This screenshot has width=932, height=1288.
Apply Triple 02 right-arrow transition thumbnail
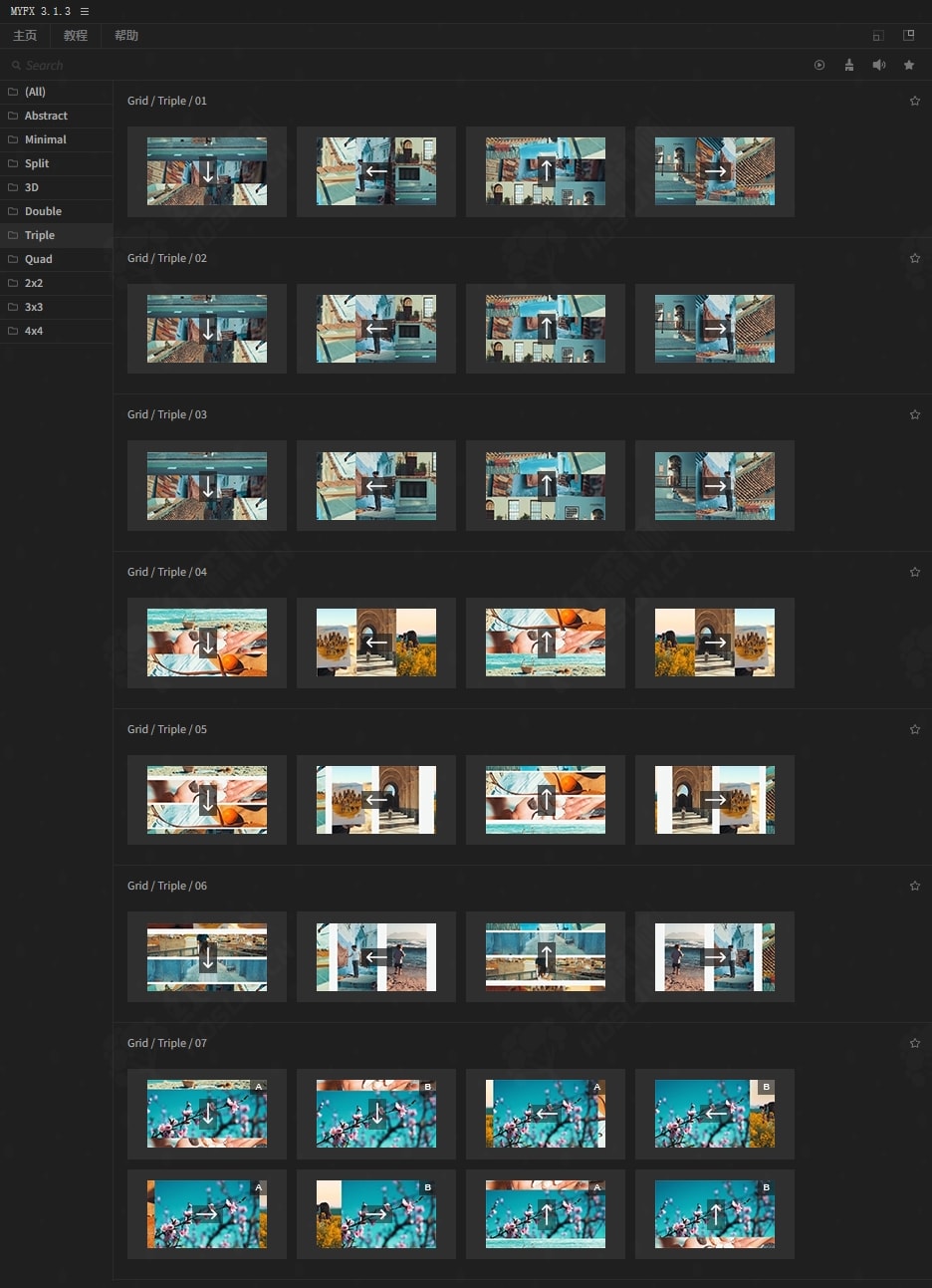[715, 329]
